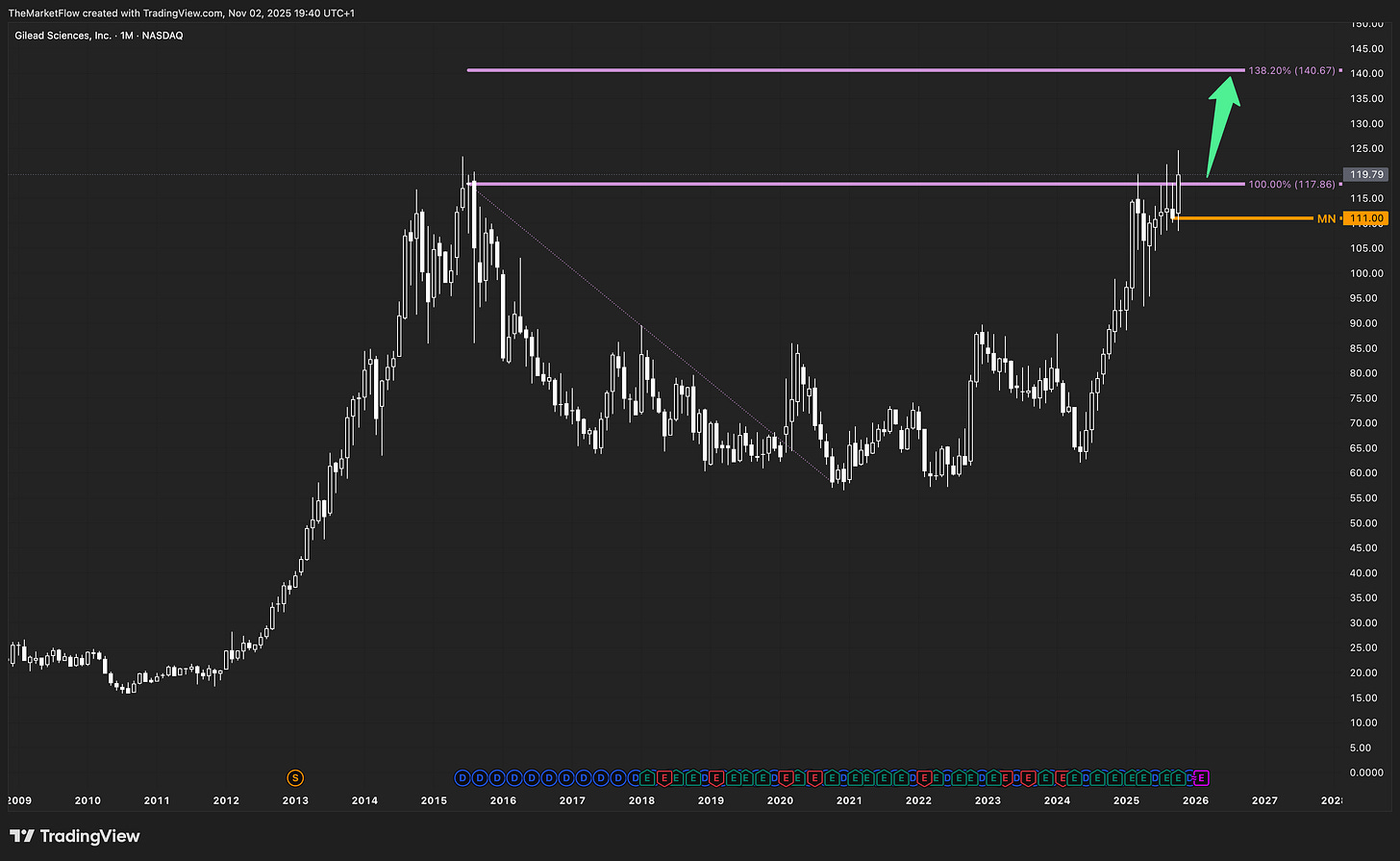Viewport: 1400px width, 861px height.
Task: Click the 2024 label on time axis
Action: 1057,800
